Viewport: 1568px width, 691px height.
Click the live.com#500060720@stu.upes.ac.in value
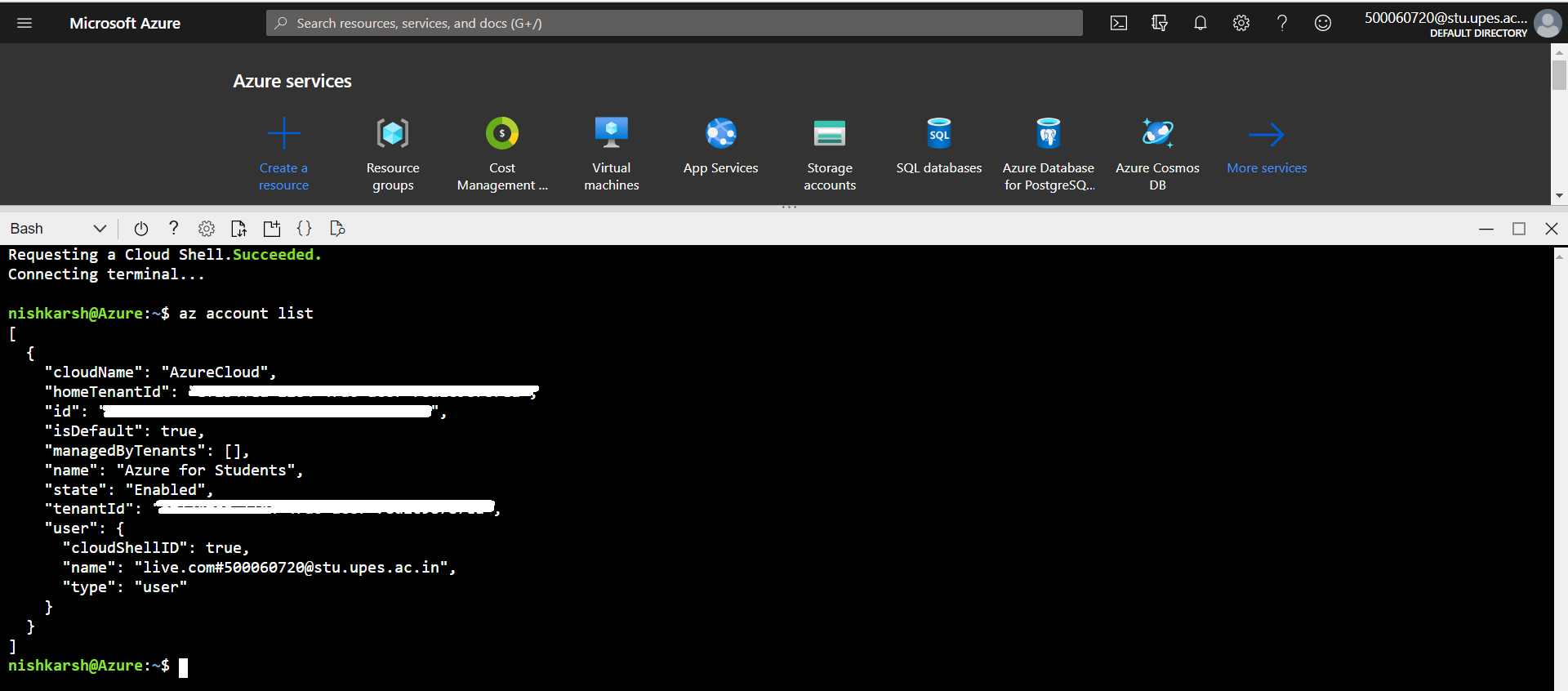(x=292, y=568)
